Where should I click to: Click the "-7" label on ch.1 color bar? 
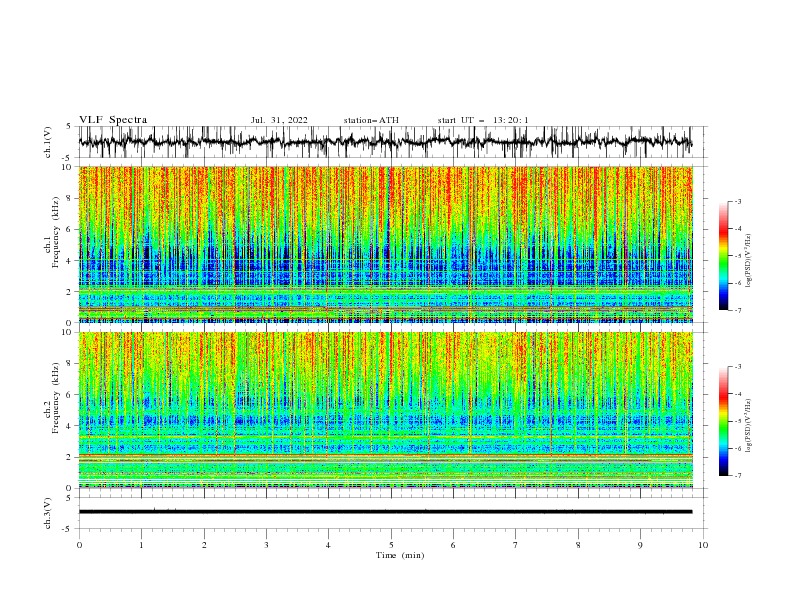point(738,310)
